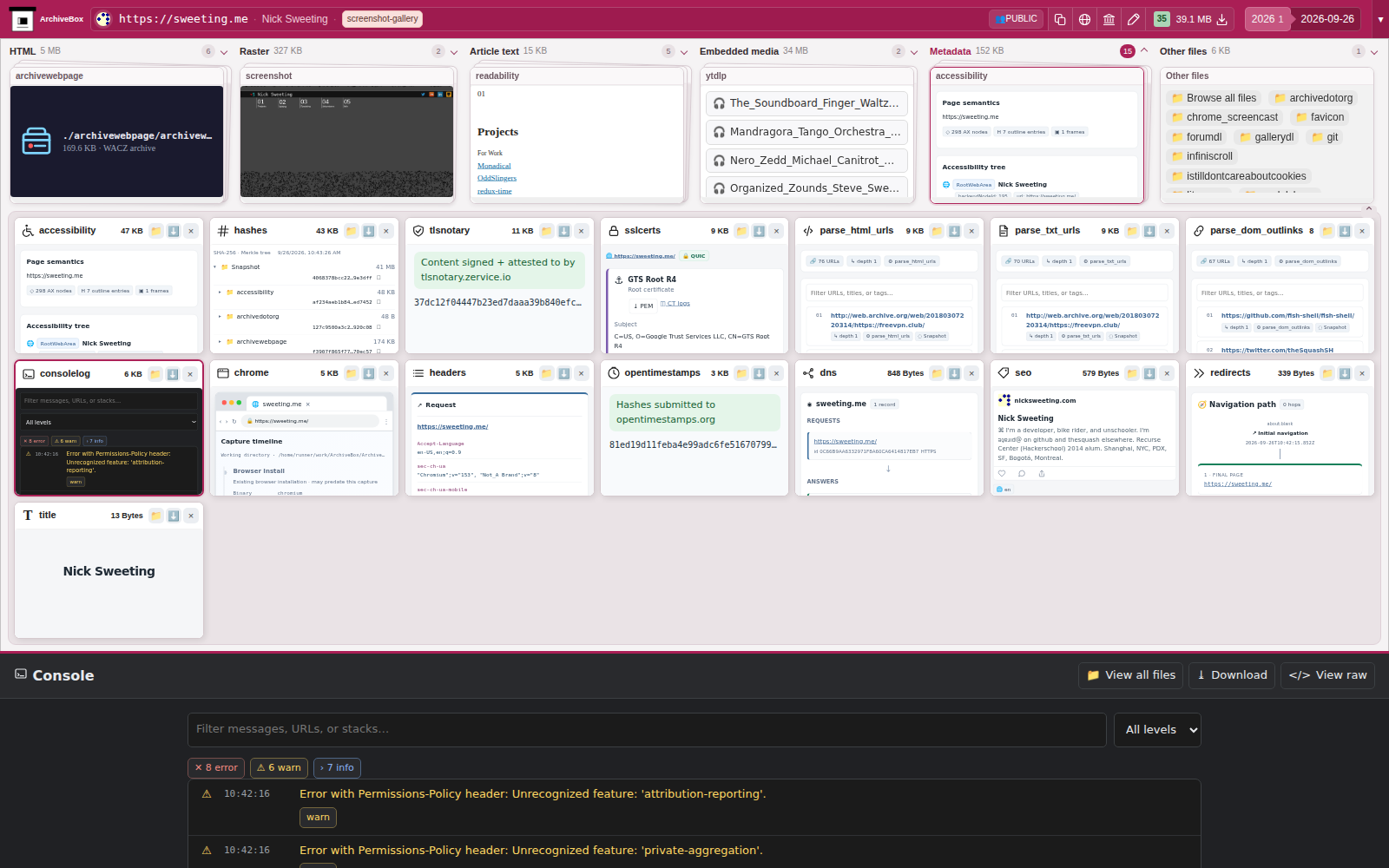This screenshot has width=1389, height=868.
Task: Click download icon on parse_txt_urls card
Action: (1149, 231)
